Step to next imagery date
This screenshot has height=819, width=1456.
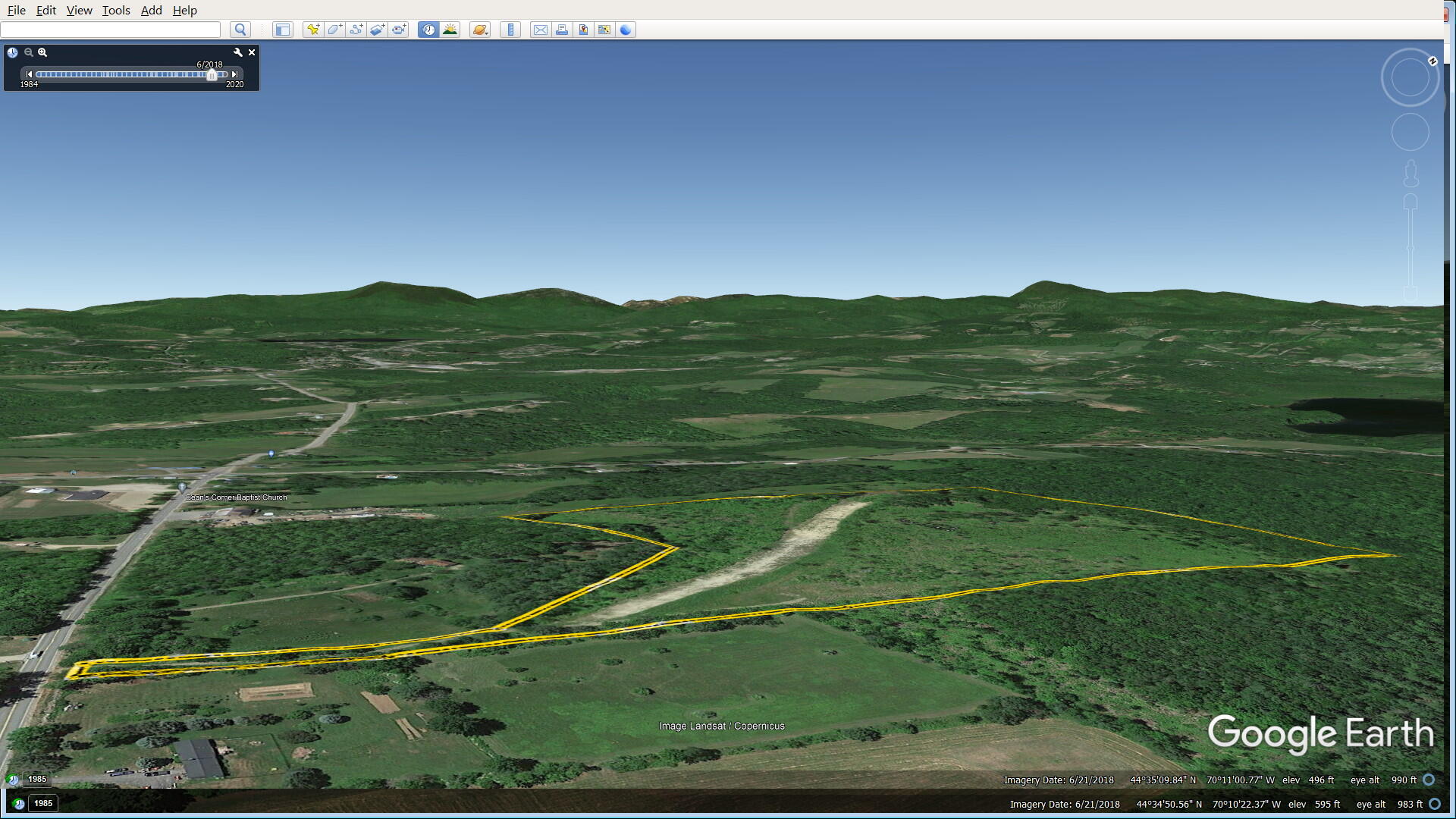[x=235, y=74]
